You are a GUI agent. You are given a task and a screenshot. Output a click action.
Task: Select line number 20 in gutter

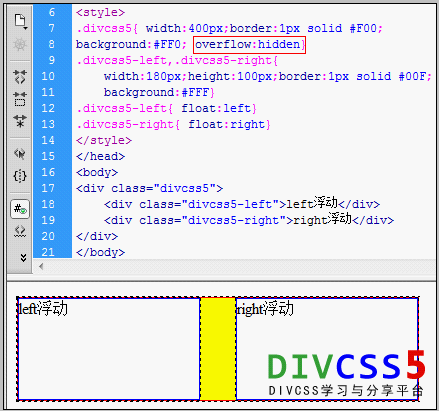48,236
